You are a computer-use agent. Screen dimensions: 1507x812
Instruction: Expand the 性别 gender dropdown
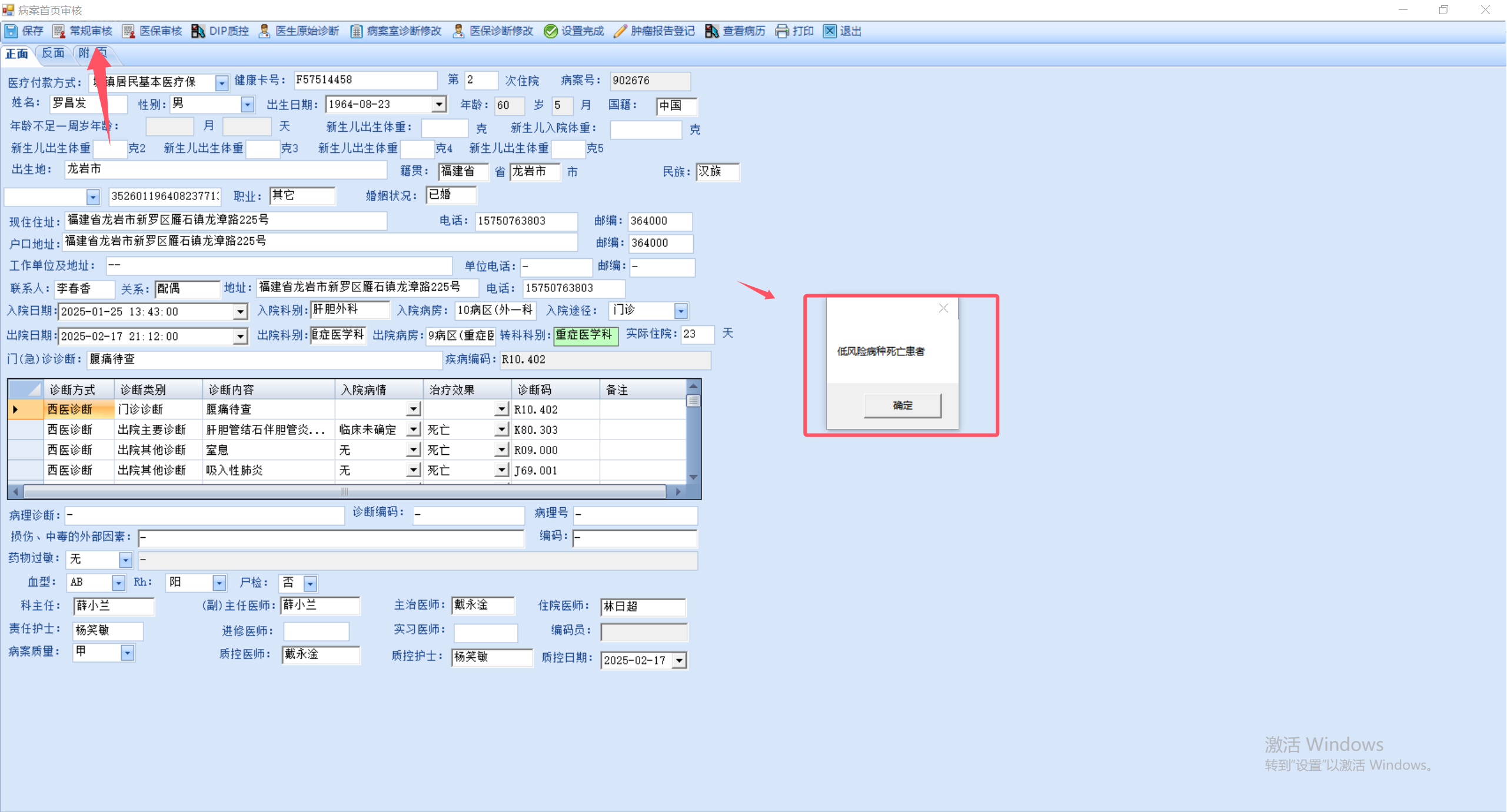(x=248, y=105)
